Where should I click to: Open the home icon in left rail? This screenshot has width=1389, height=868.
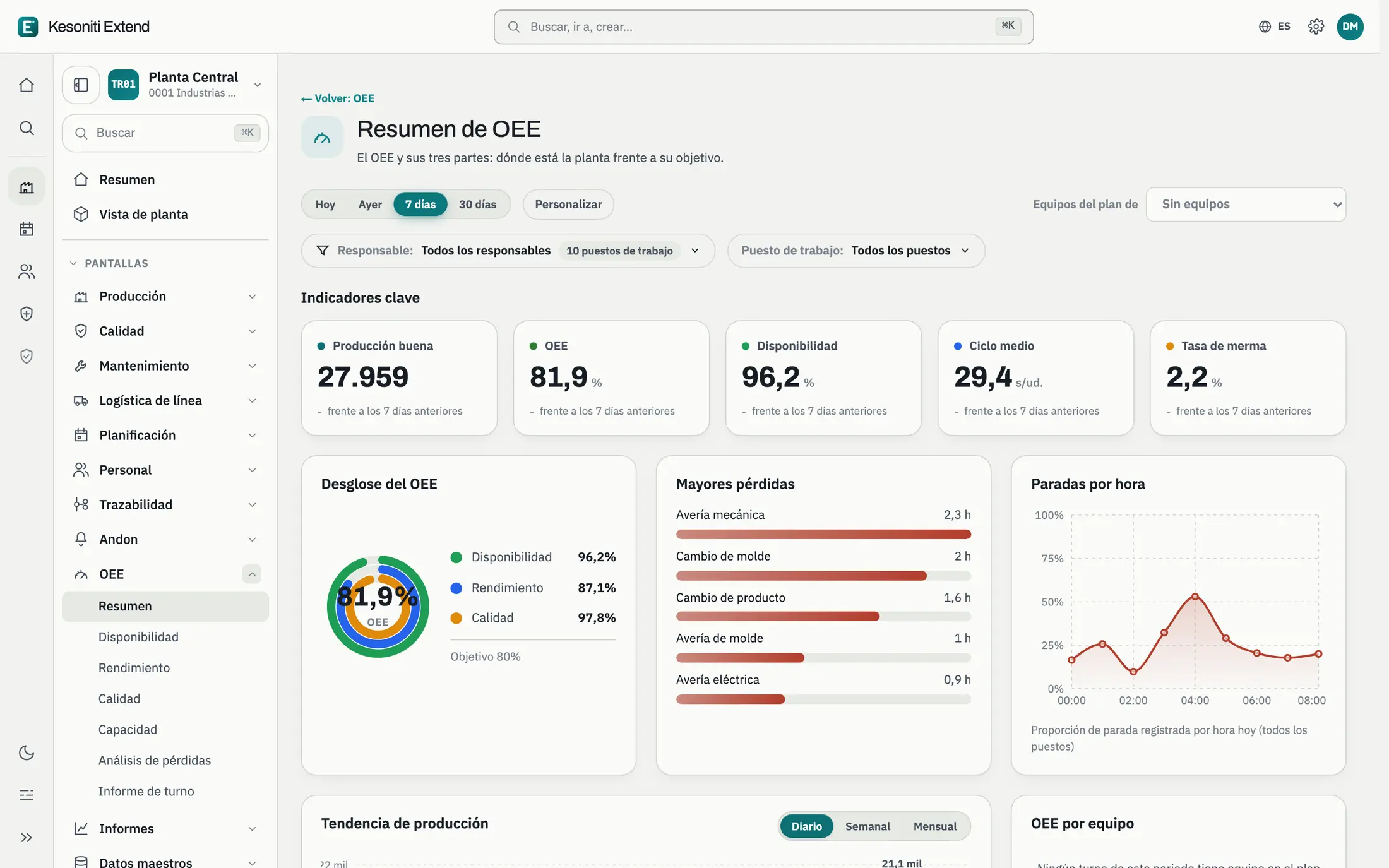point(27,85)
